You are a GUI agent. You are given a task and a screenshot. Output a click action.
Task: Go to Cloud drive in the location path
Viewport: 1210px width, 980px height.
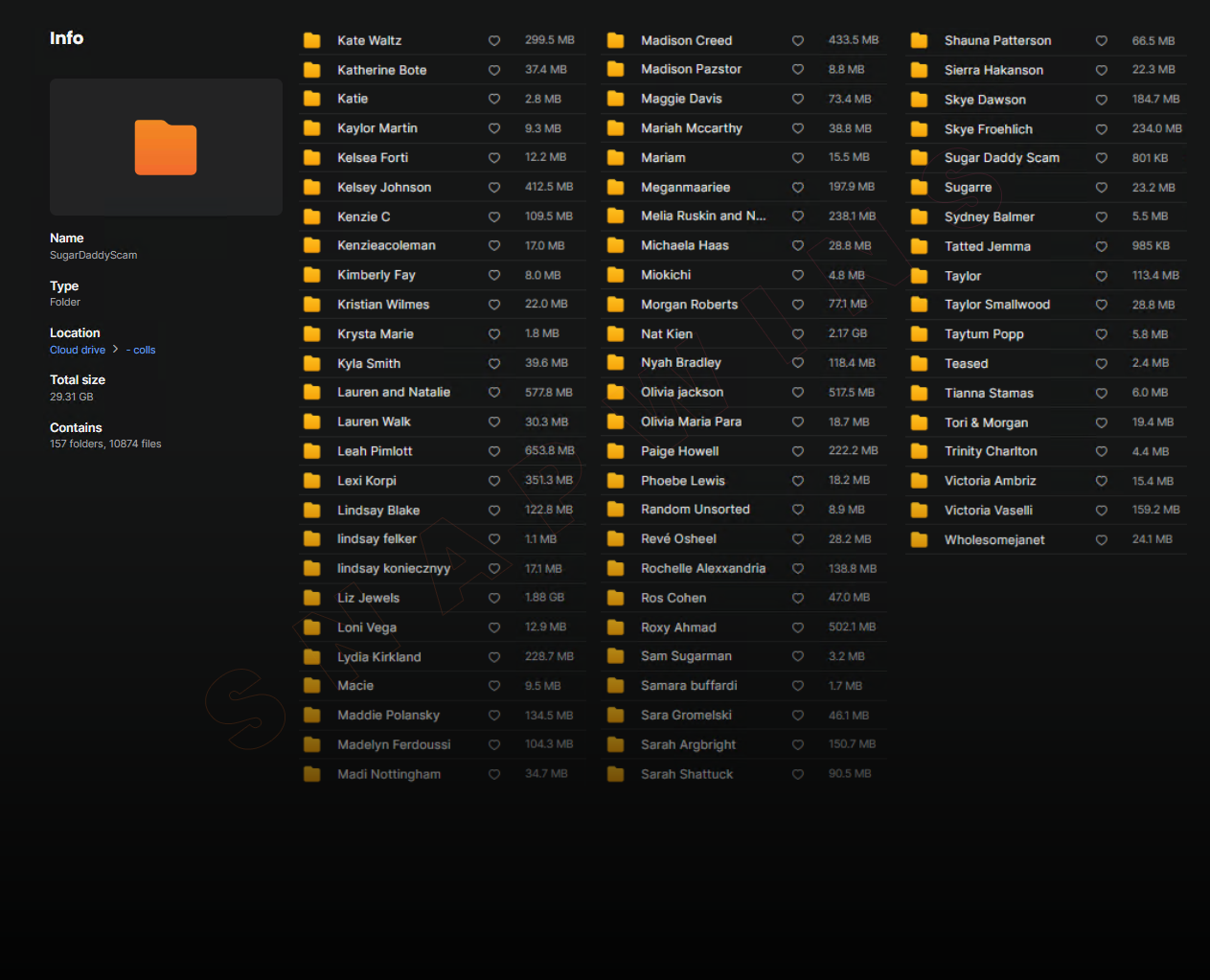[78, 351]
